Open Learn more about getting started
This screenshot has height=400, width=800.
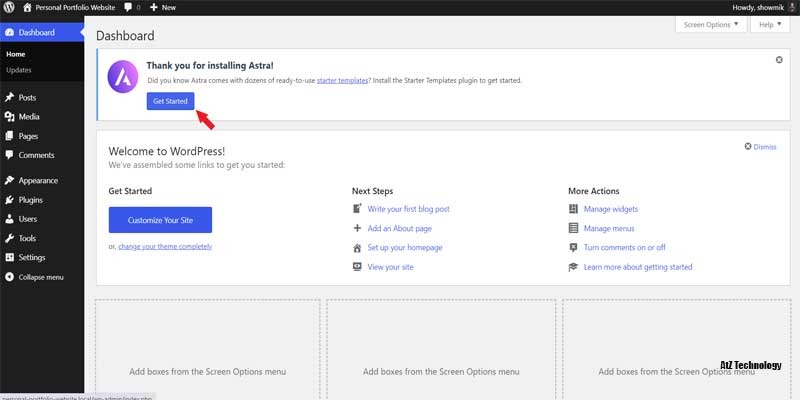tap(638, 267)
